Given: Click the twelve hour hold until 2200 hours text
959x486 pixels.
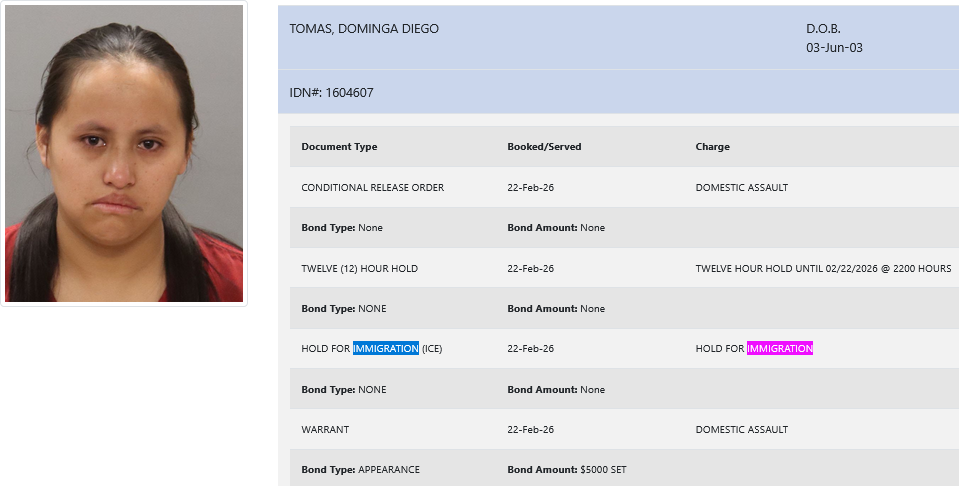Looking at the screenshot, I should [x=823, y=269].
